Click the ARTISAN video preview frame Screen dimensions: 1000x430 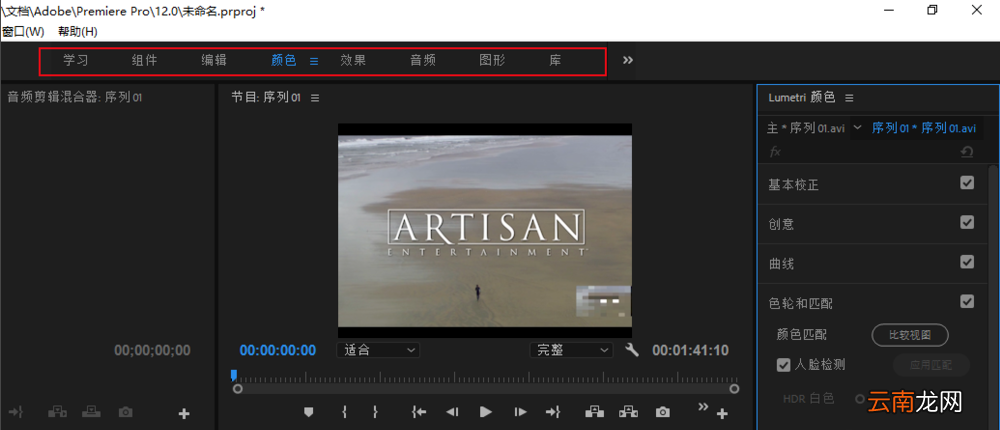tap(485, 230)
